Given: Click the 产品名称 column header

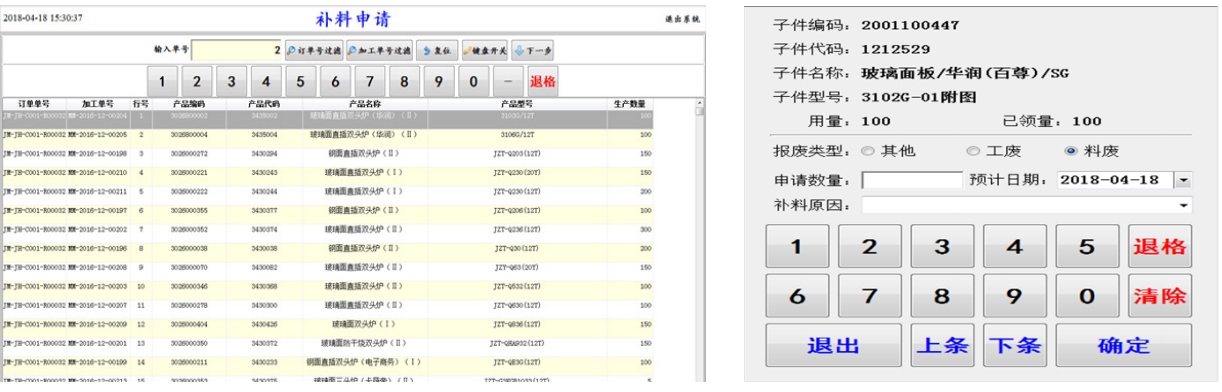Looking at the screenshot, I should 365,103.
